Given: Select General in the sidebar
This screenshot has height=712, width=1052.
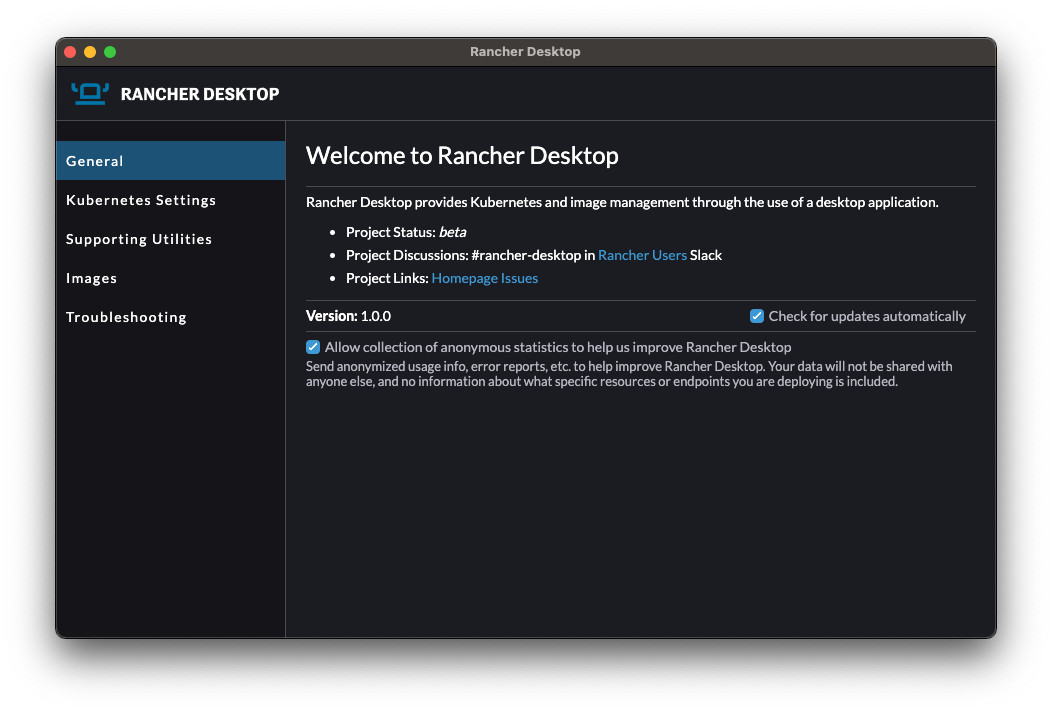Looking at the screenshot, I should click(95, 161).
